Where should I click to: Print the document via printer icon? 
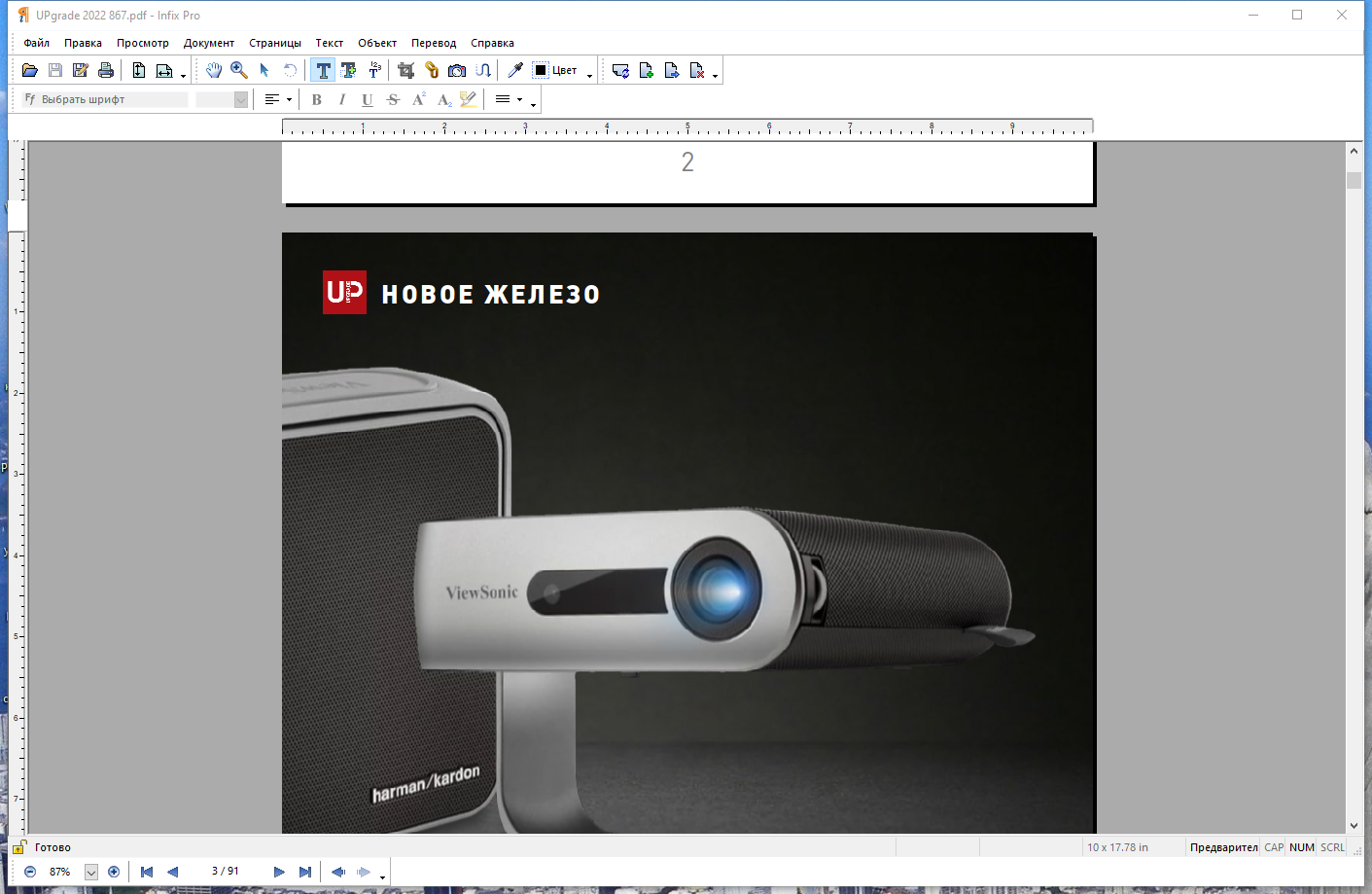click(x=106, y=70)
